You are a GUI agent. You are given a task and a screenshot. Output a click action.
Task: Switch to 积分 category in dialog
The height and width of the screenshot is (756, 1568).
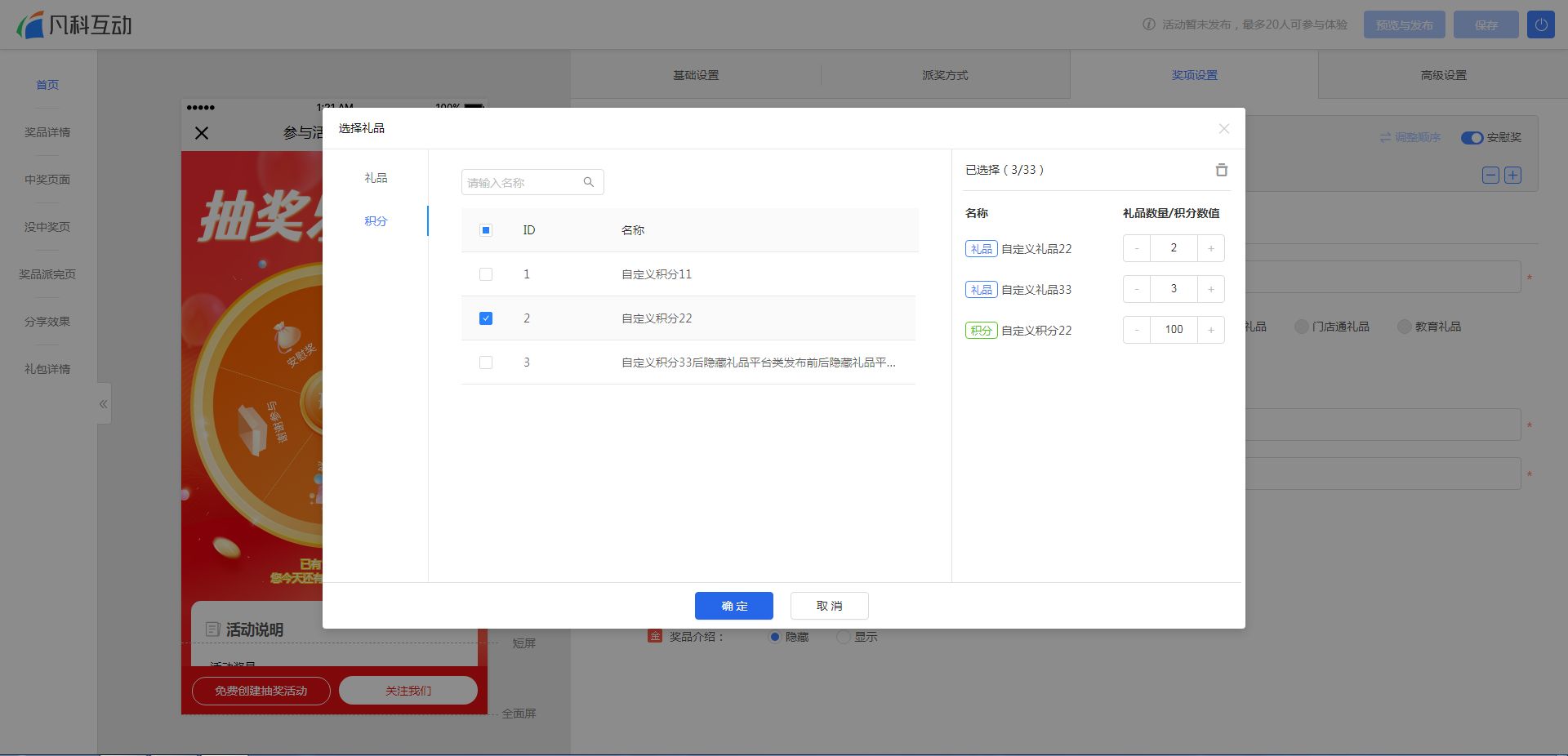[376, 221]
